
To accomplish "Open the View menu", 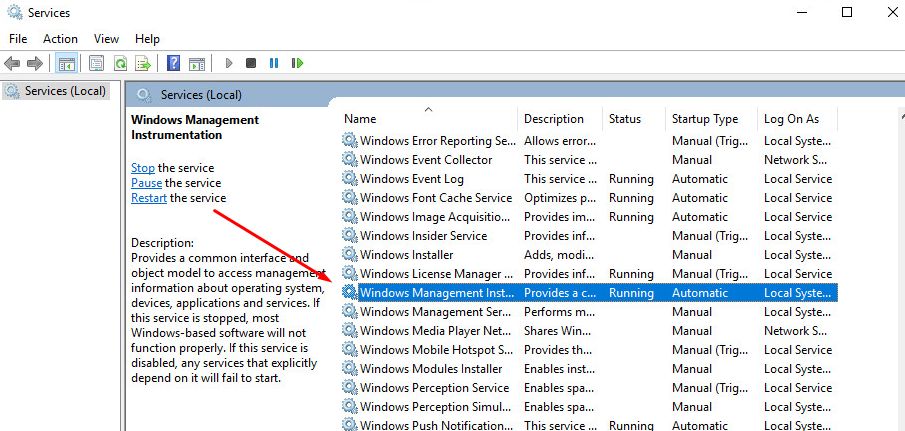I will 106,39.
